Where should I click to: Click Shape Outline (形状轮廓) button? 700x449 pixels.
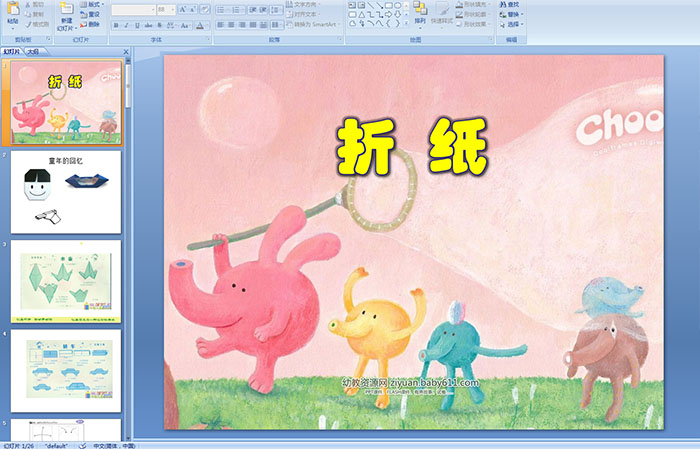coord(473,14)
